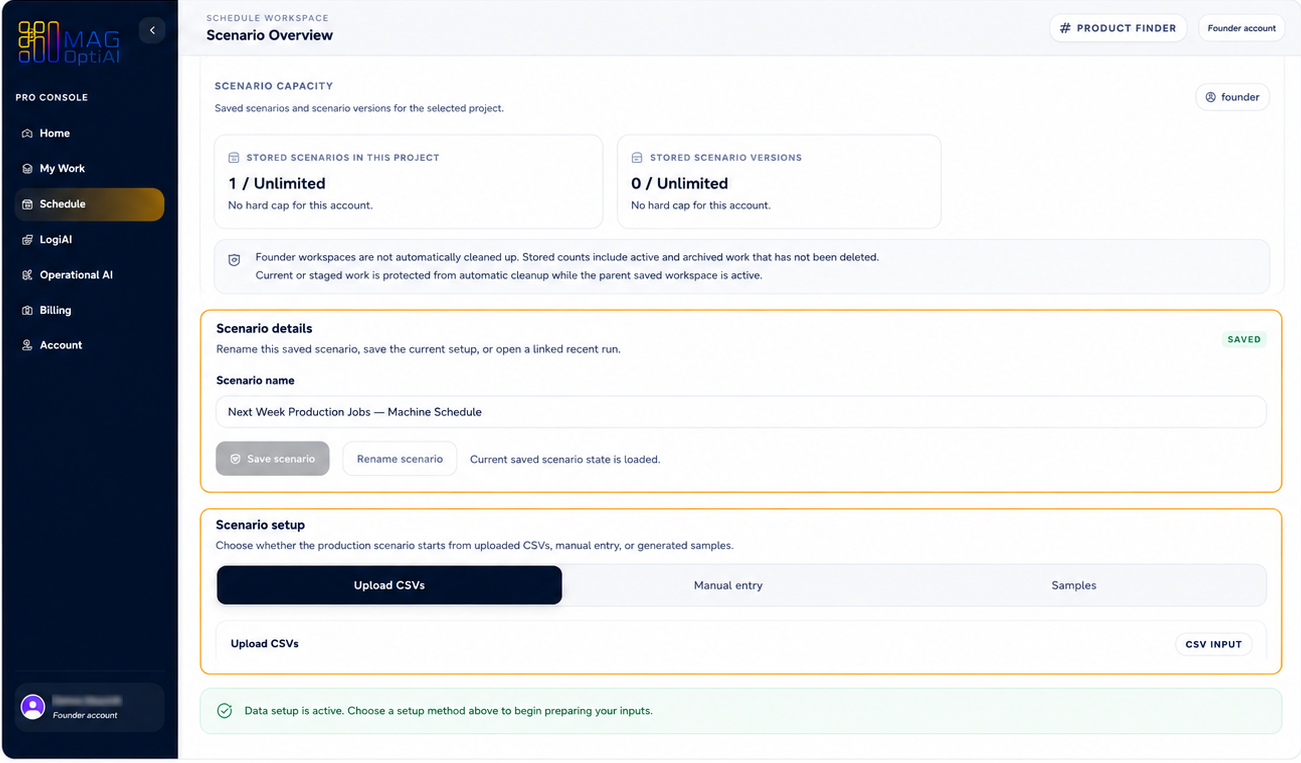Screen dimensions: 1301x763
Task: Select the Schedule menu item
Action: click(89, 204)
